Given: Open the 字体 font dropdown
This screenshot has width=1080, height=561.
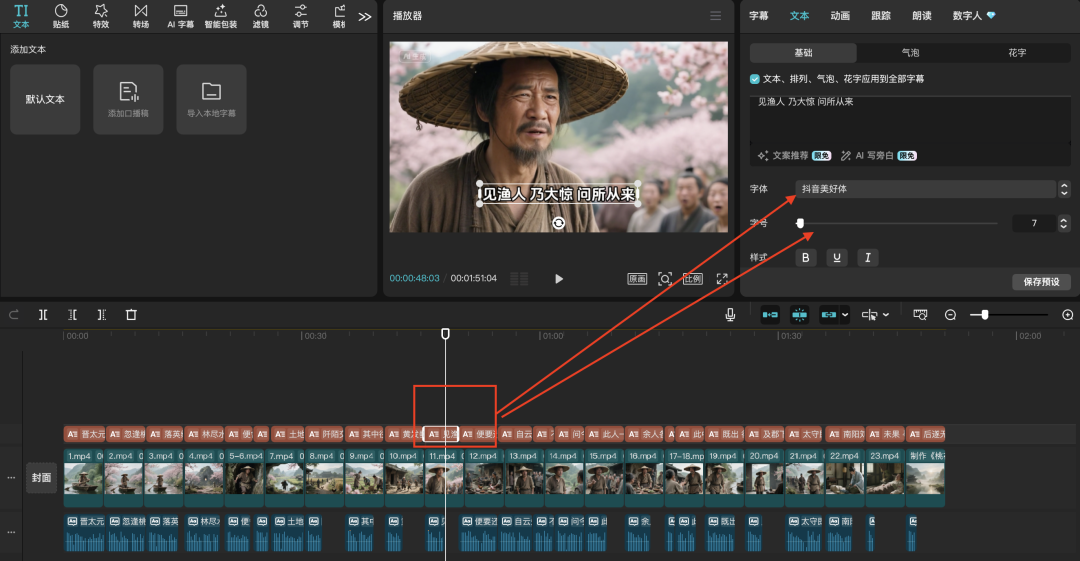Looking at the screenshot, I should [x=925, y=189].
